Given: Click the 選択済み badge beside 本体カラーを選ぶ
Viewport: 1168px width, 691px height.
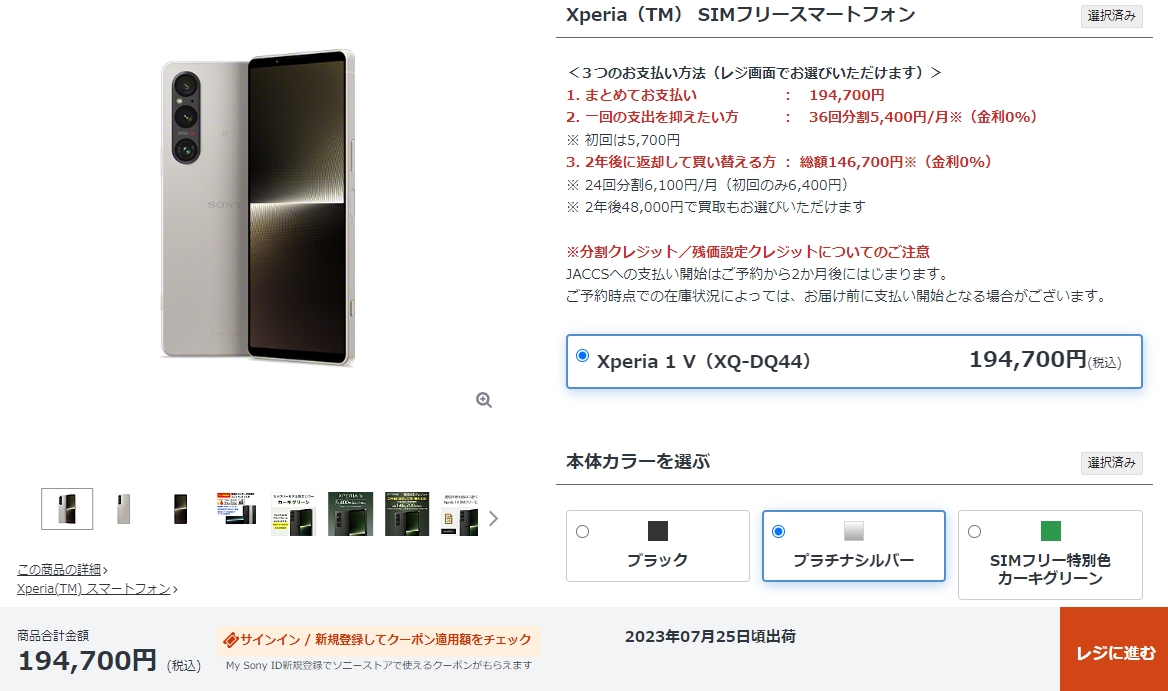Looking at the screenshot, I should point(1111,463).
